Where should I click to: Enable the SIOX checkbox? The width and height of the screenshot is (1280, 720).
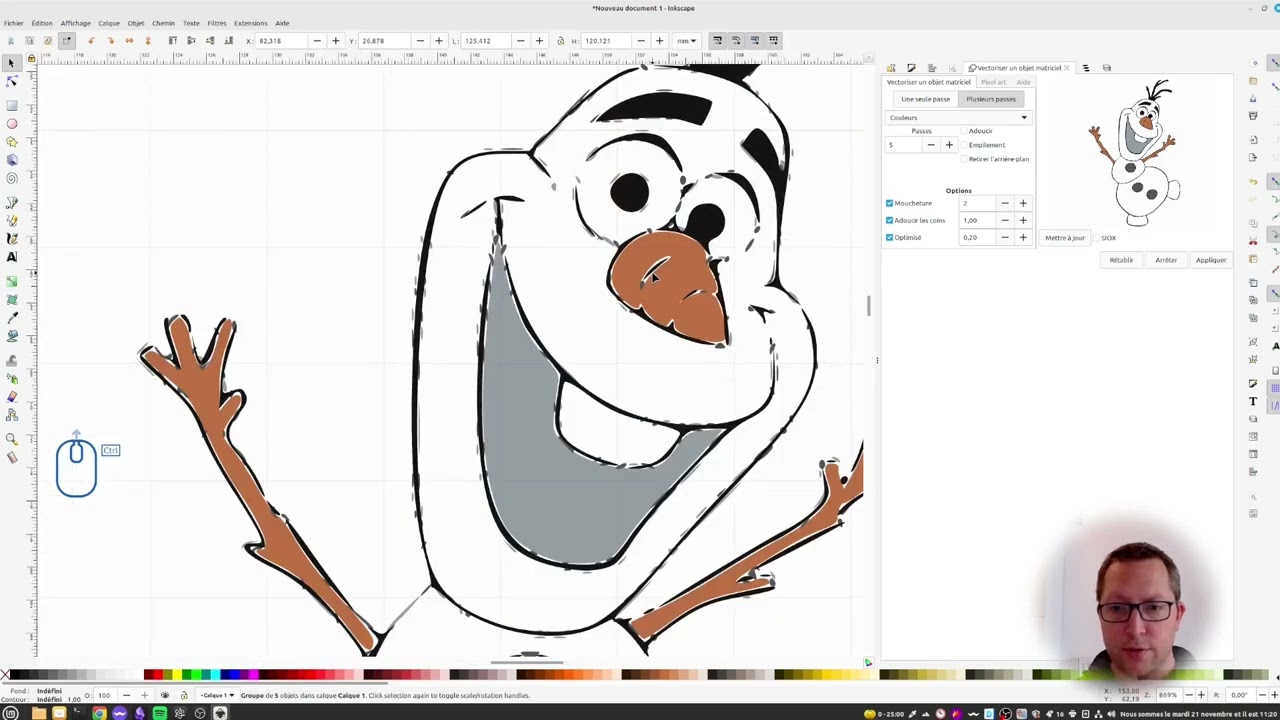1097,238
